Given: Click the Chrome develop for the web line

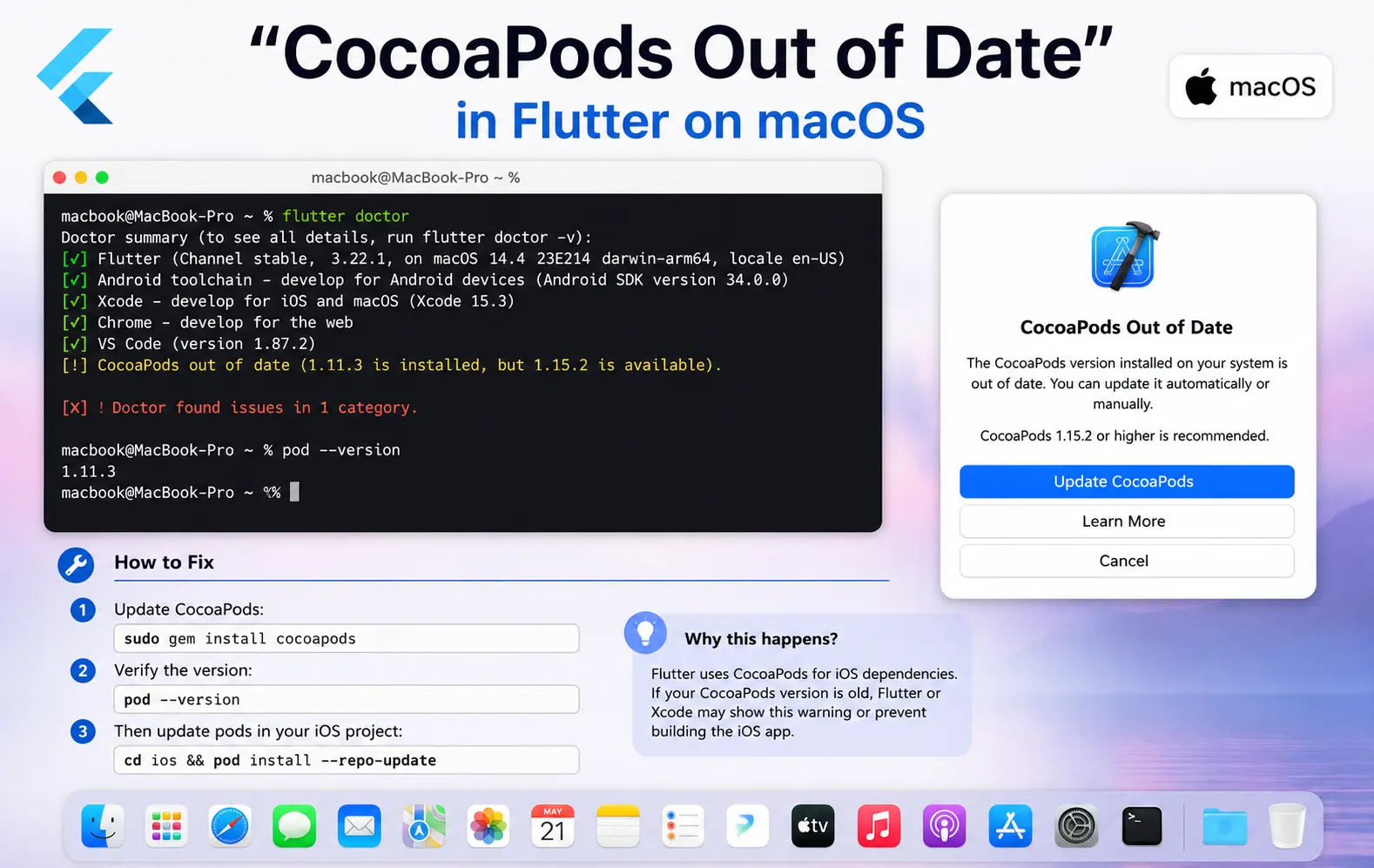Looking at the screenshot, I should (x=207, y=322).
